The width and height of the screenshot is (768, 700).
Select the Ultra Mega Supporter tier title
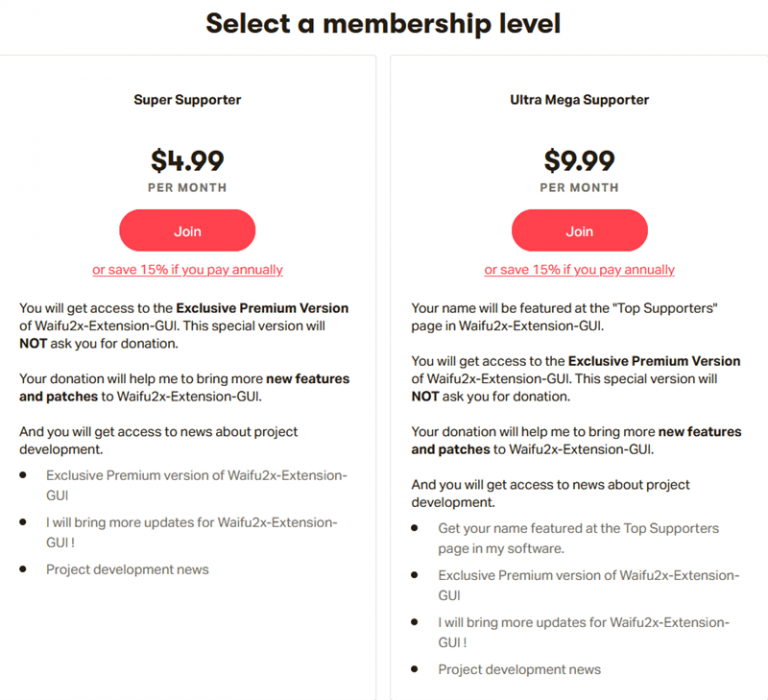point(579,100)
